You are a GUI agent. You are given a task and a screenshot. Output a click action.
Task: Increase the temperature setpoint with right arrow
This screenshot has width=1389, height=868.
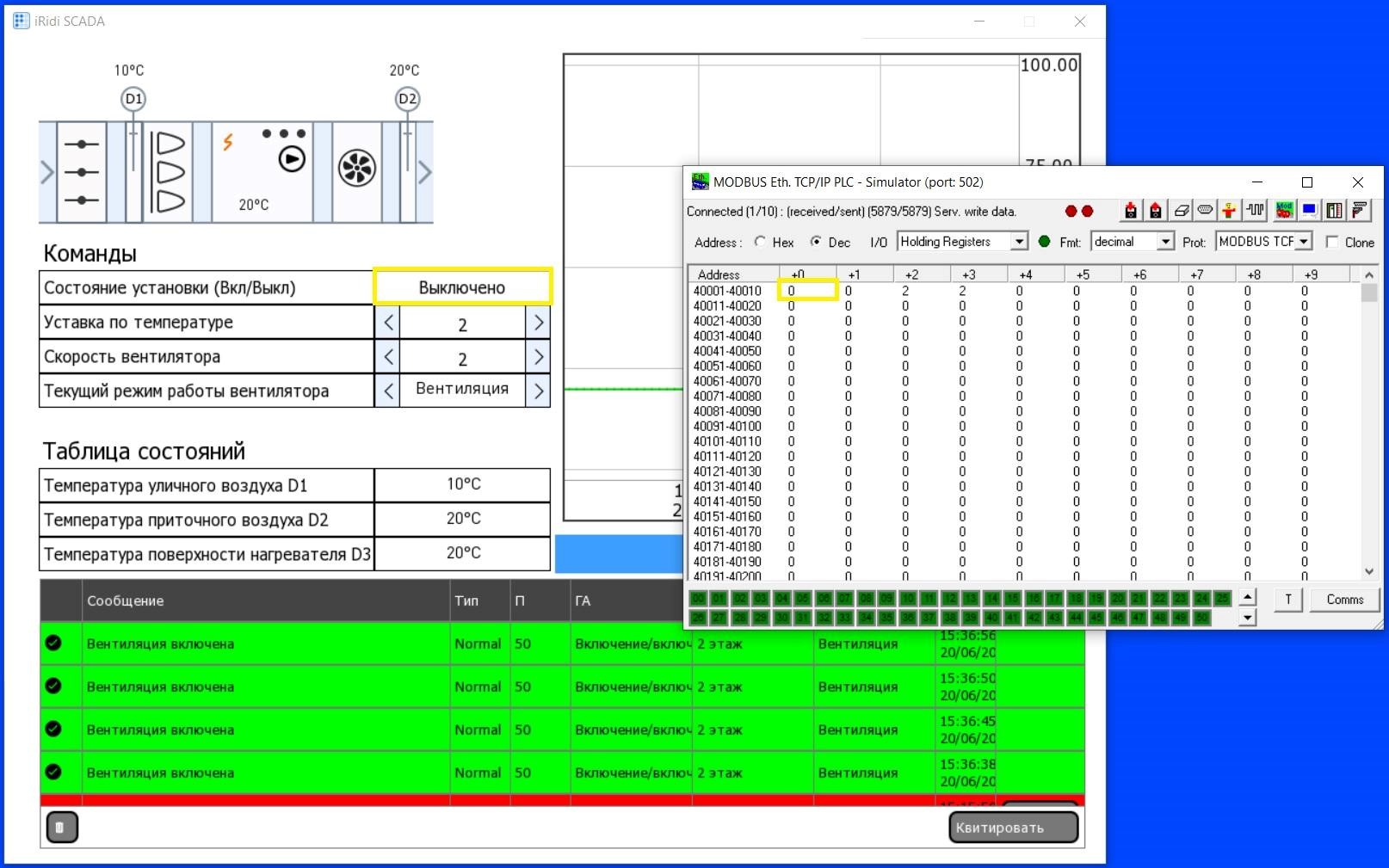pos(538,323)
